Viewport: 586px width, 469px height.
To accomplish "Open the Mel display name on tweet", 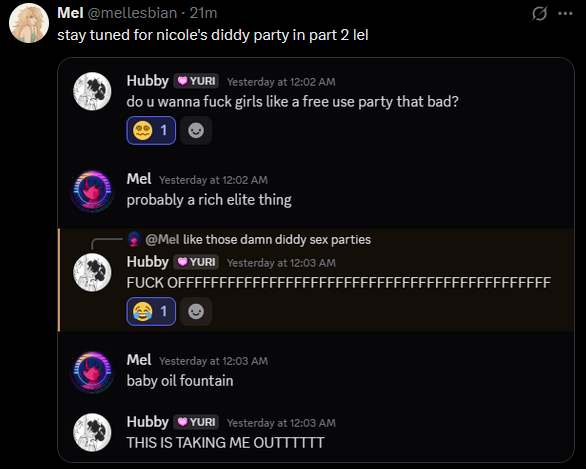I will pos(70,13).
